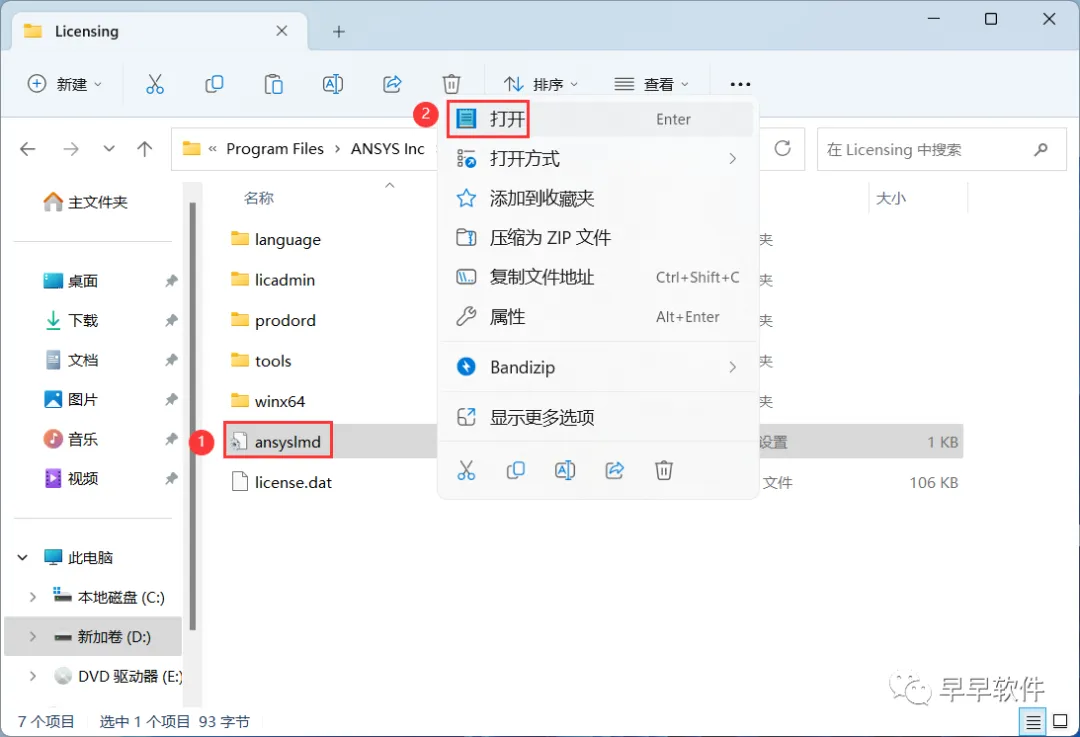Sort by the 名称 column header
Screen dimensions: 1080x737
(x=259, y=198)
